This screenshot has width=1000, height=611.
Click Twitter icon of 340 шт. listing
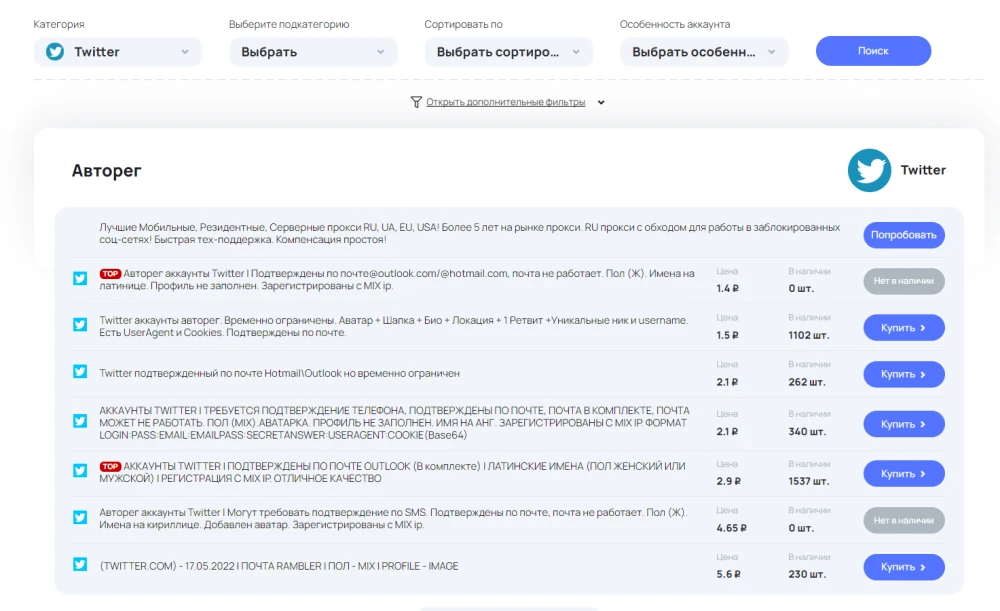click(x=80, y=422)
